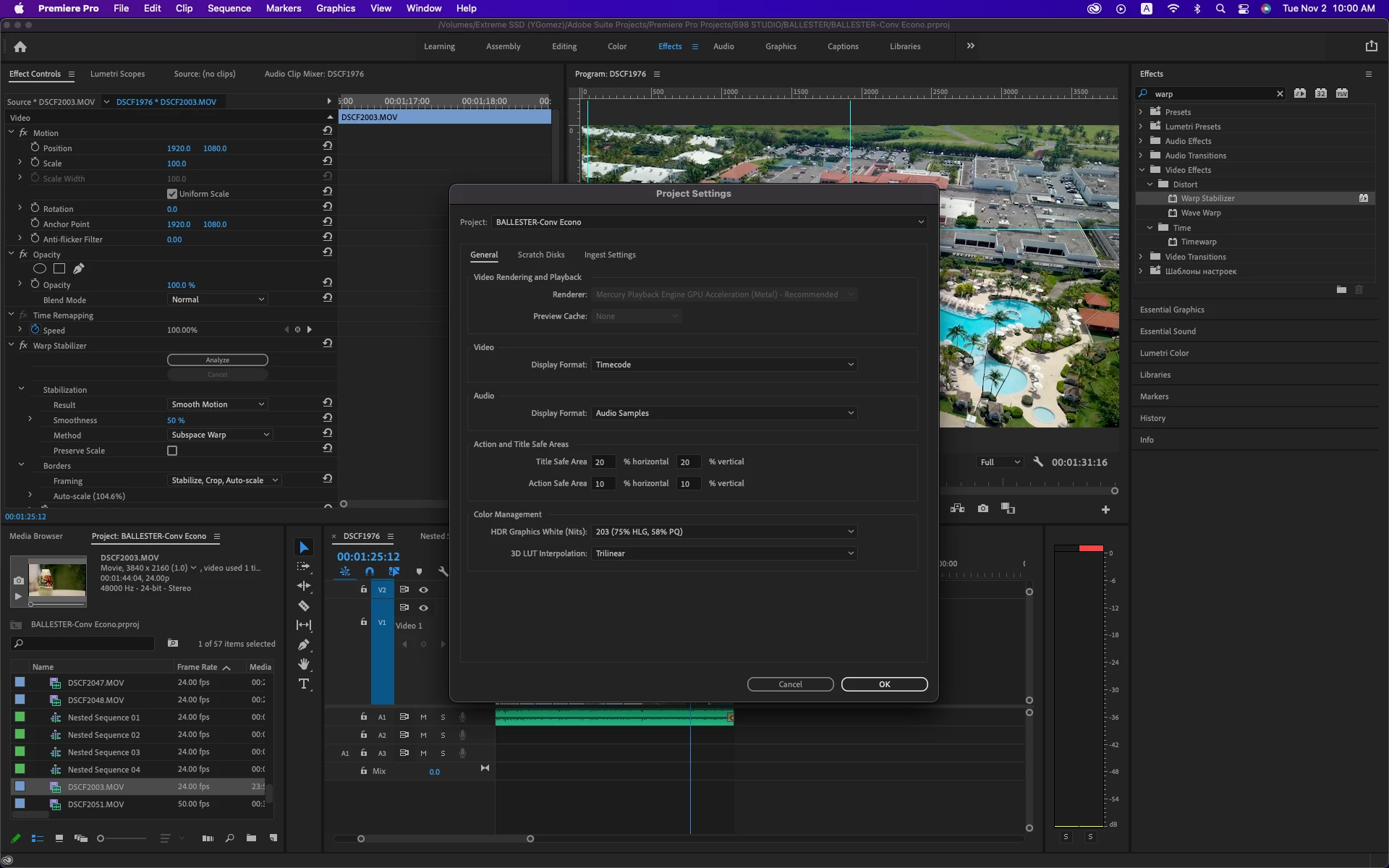Click the ellipse opacity mask tool
Viewport: 1389px width, 868px height.
40,269
